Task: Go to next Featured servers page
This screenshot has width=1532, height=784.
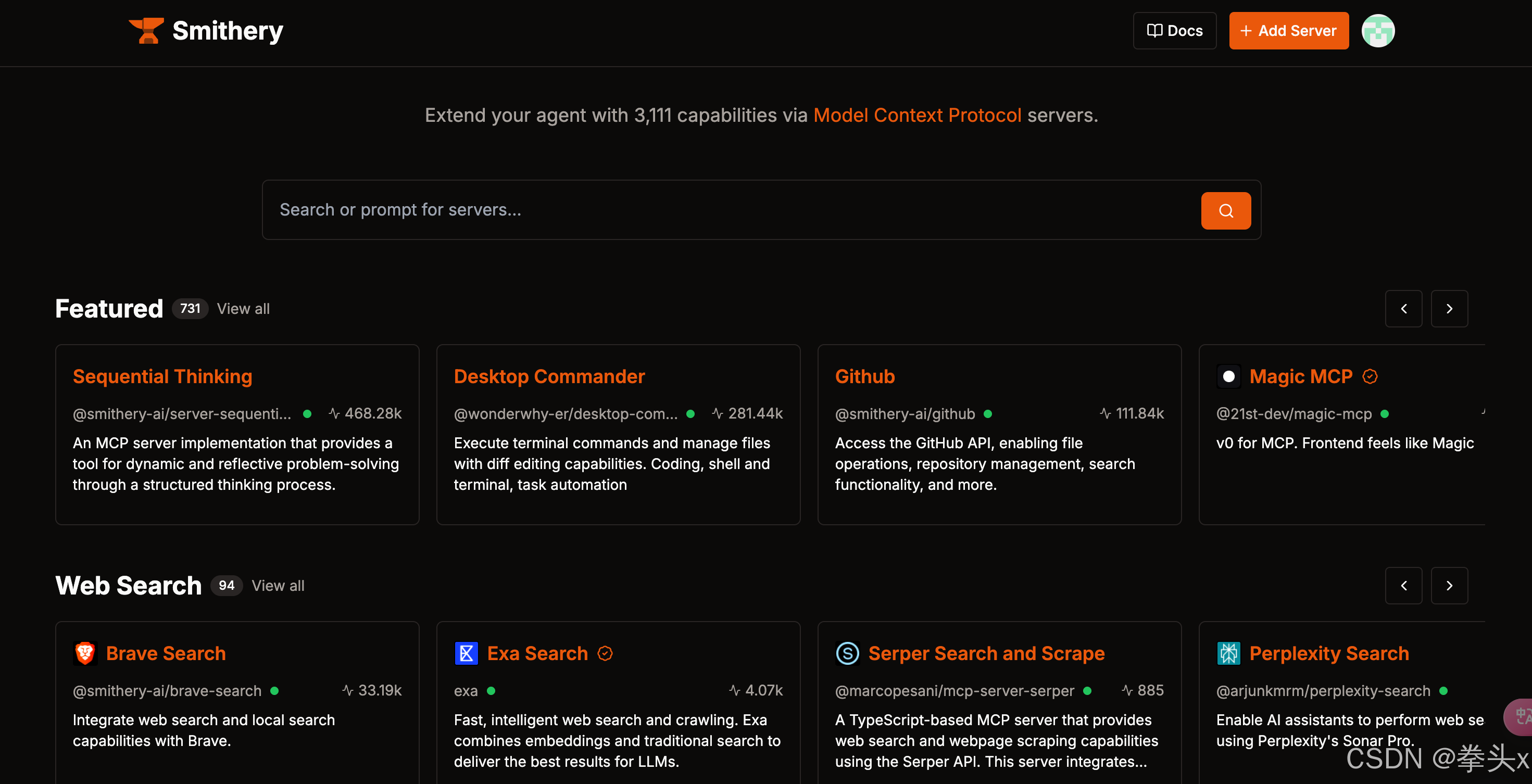Action: [x=1449, y=309]
